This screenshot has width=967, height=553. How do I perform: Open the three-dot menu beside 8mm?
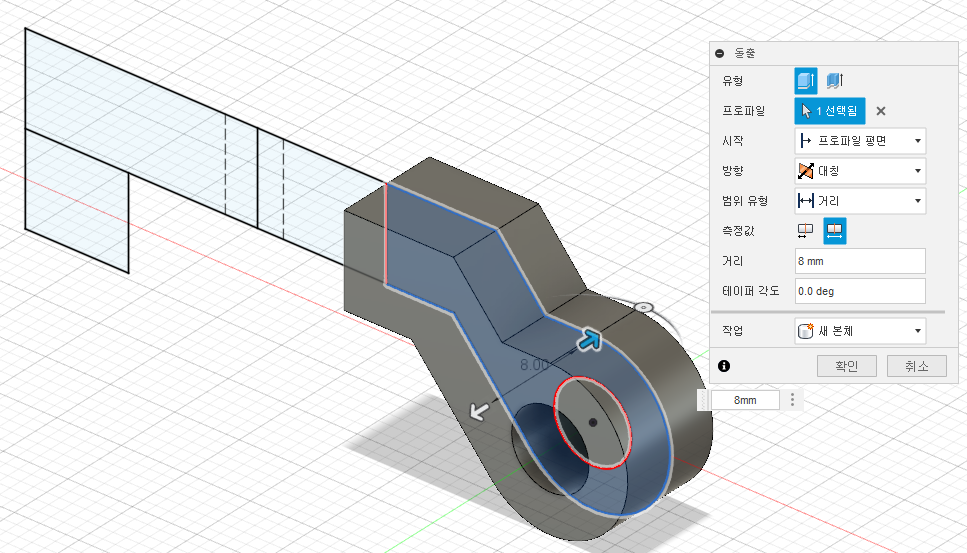click(792, 400)
